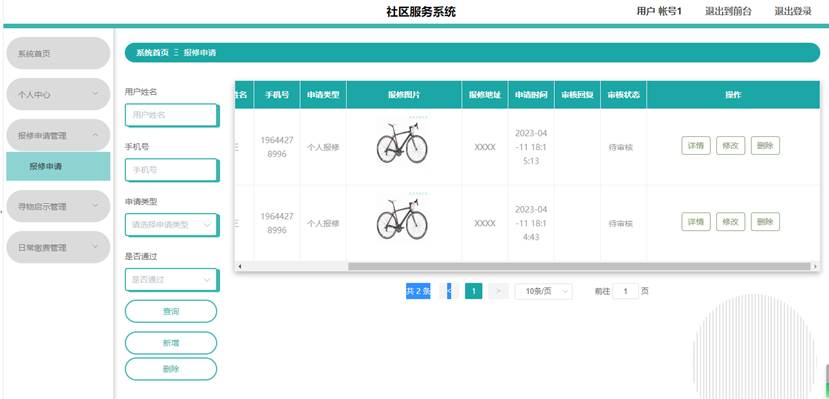
Task: Click 修改 for the 18:15:13 record
Action: pos(731,146)
